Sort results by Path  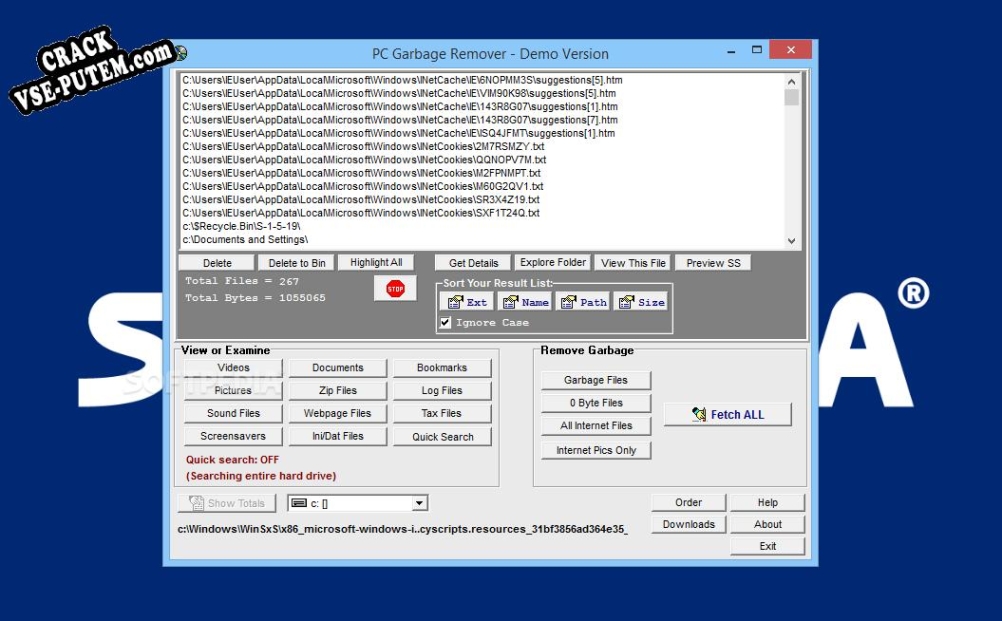click(583, 301)
